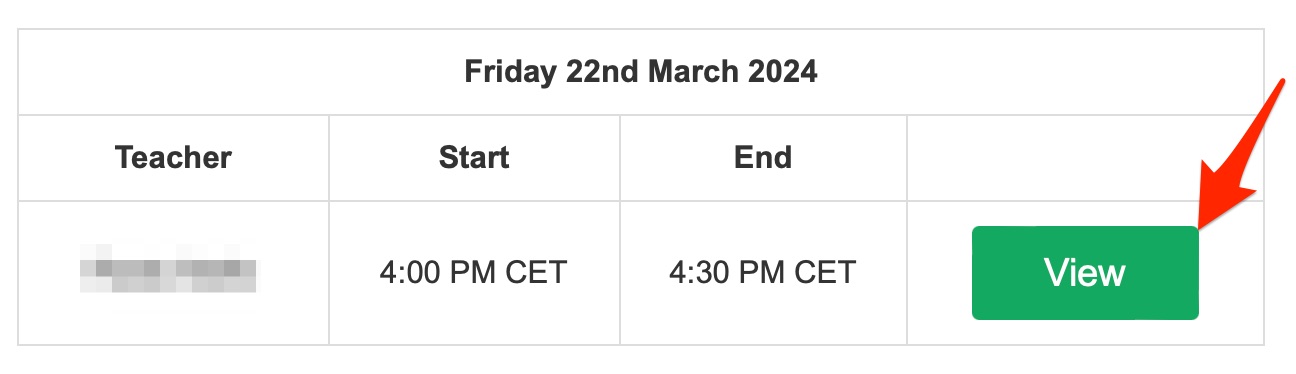Click the End column header
Screen dimensions: 1296x374
(763, 157)
